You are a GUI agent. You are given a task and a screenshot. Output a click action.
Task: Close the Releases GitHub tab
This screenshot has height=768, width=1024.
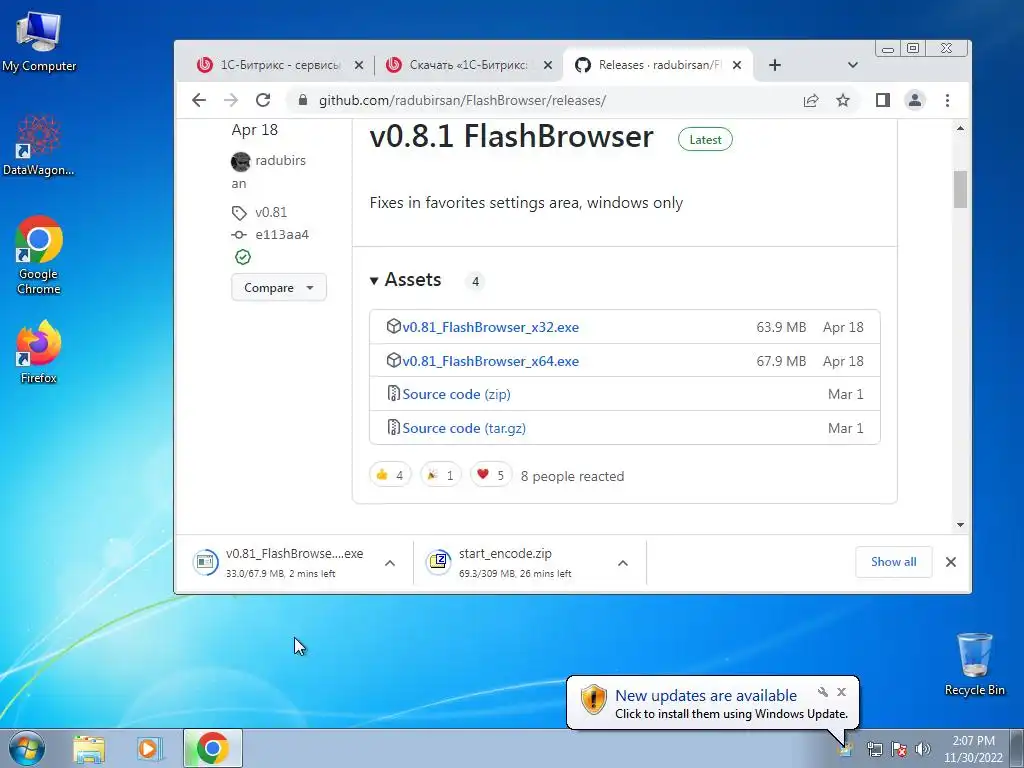737,65
